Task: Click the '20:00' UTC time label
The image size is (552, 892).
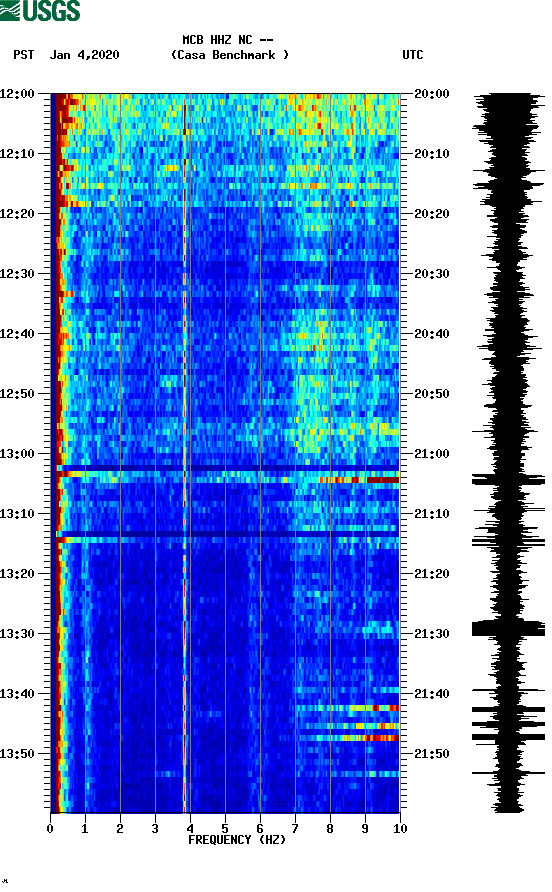Action: 432,94
